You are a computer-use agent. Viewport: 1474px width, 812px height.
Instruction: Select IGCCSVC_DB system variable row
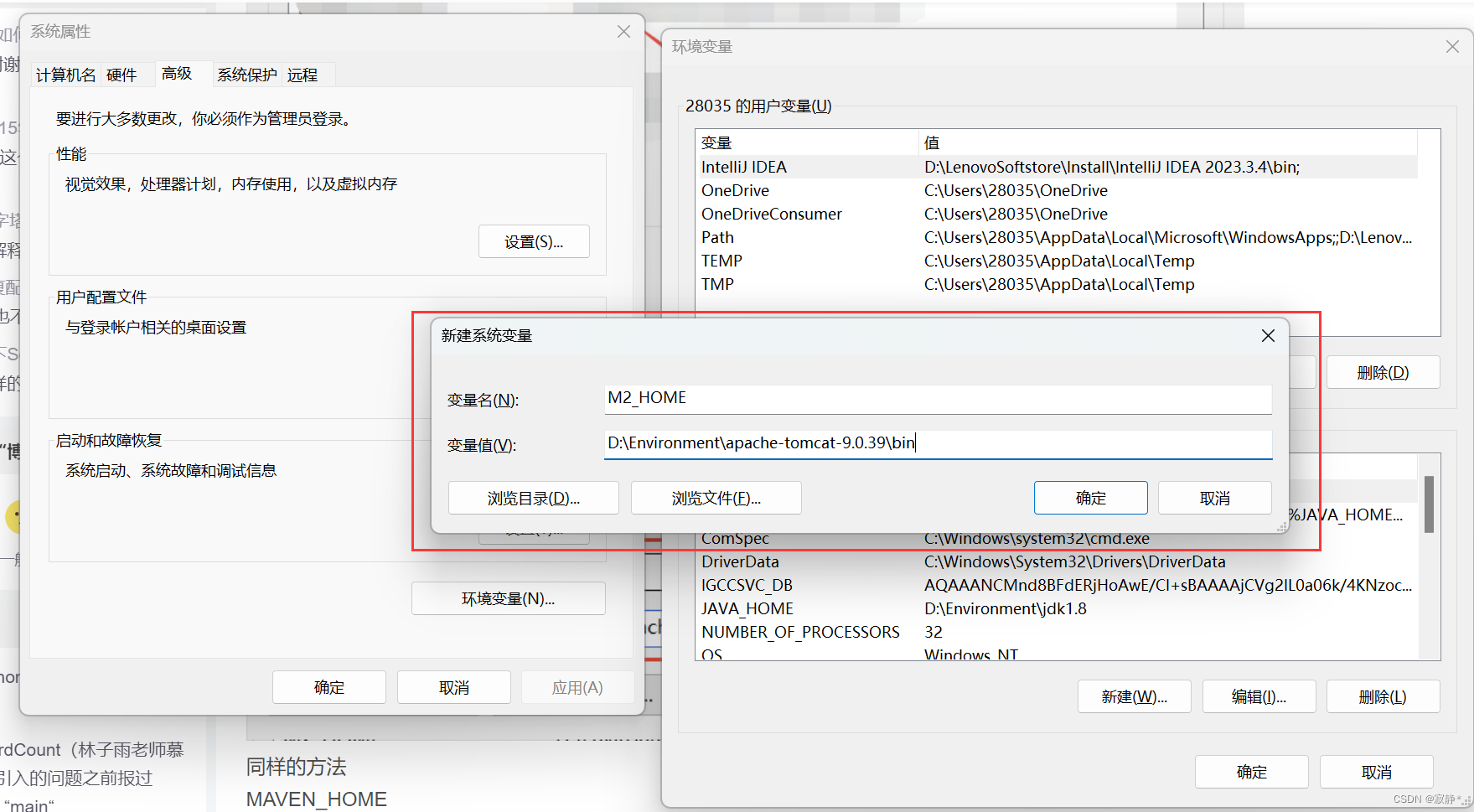click(x=1058, y=585)
